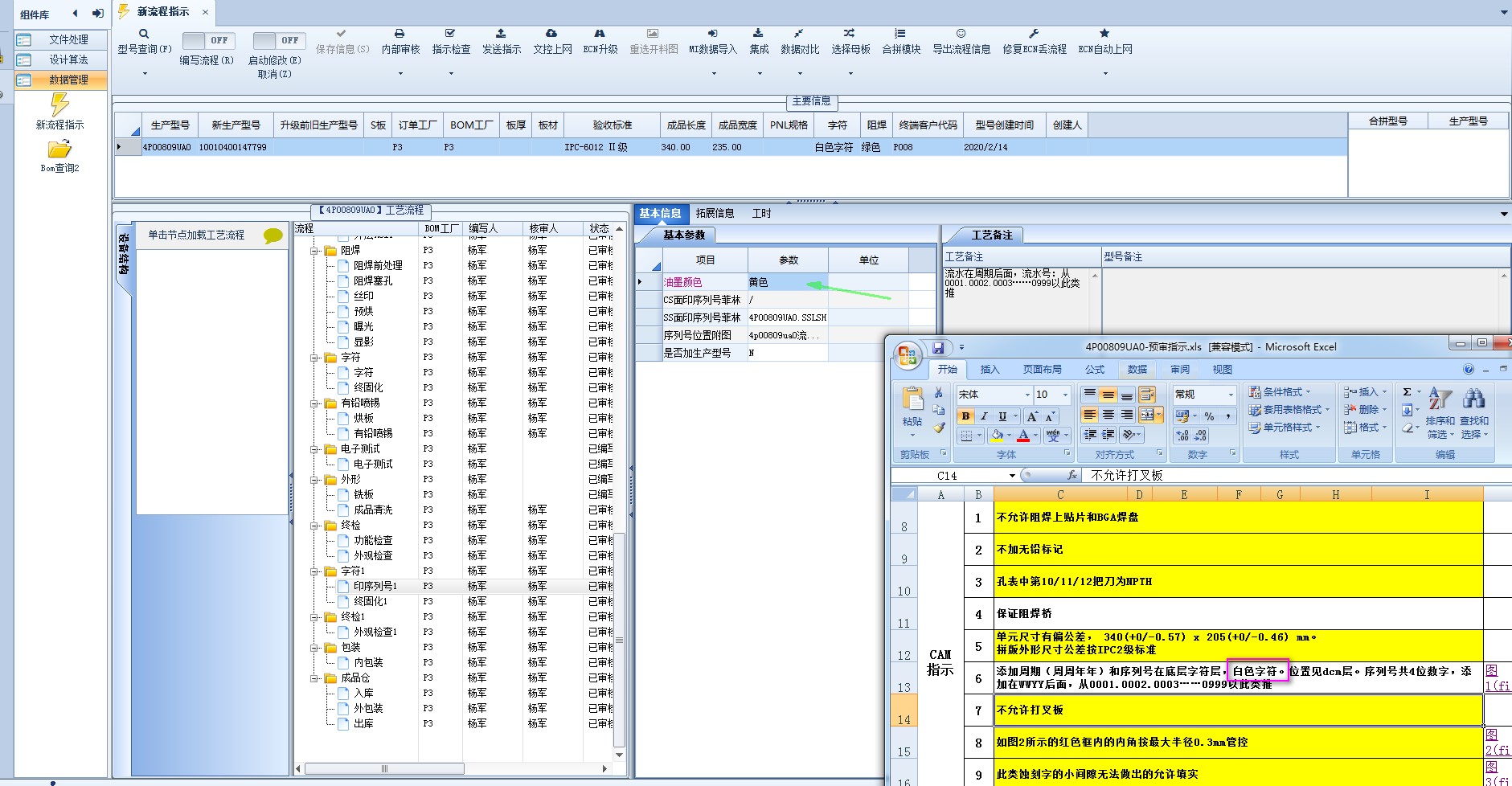The width and height of the screenshot is (1512, 786).
Task: Switch to 工时 tab
Action: click(x=761, y=214)
